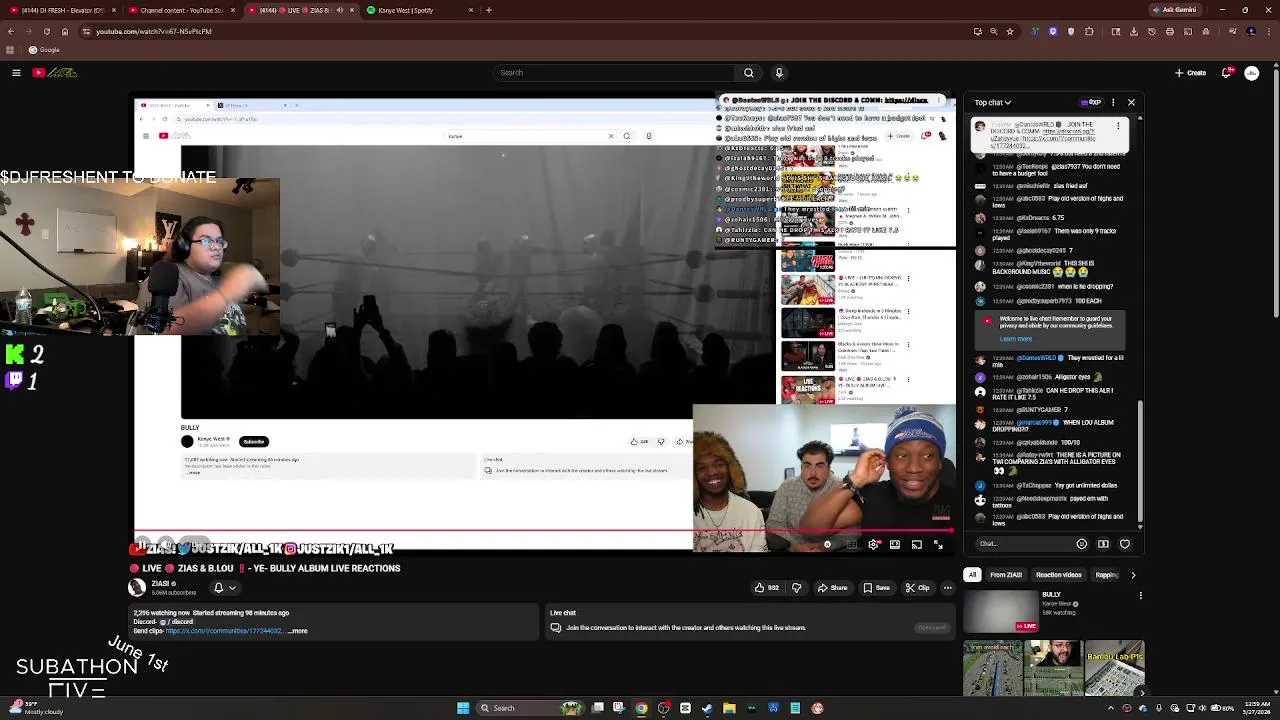Screen dimensions: 1280x720
Task: Open the Windows Start menu
Action: [463, 708]
